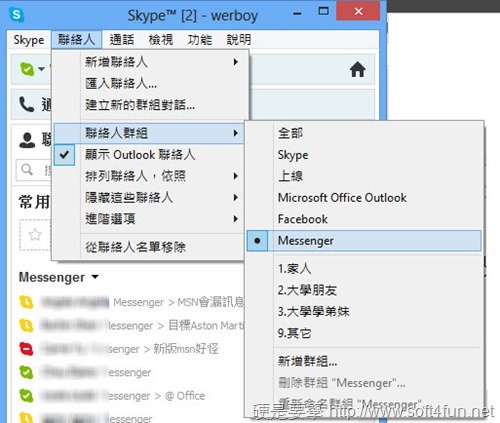
Task: Choose 匯入聯絡人... menu entry
Action: 149,83
